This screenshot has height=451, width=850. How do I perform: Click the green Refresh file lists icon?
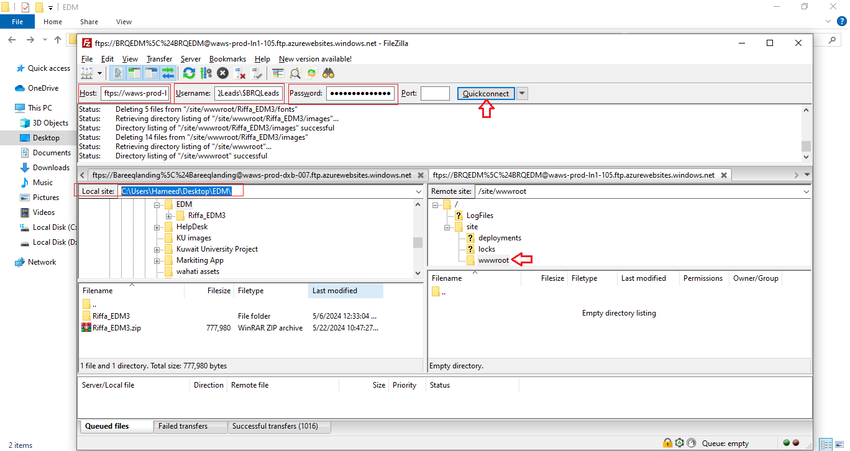(189, 73)
